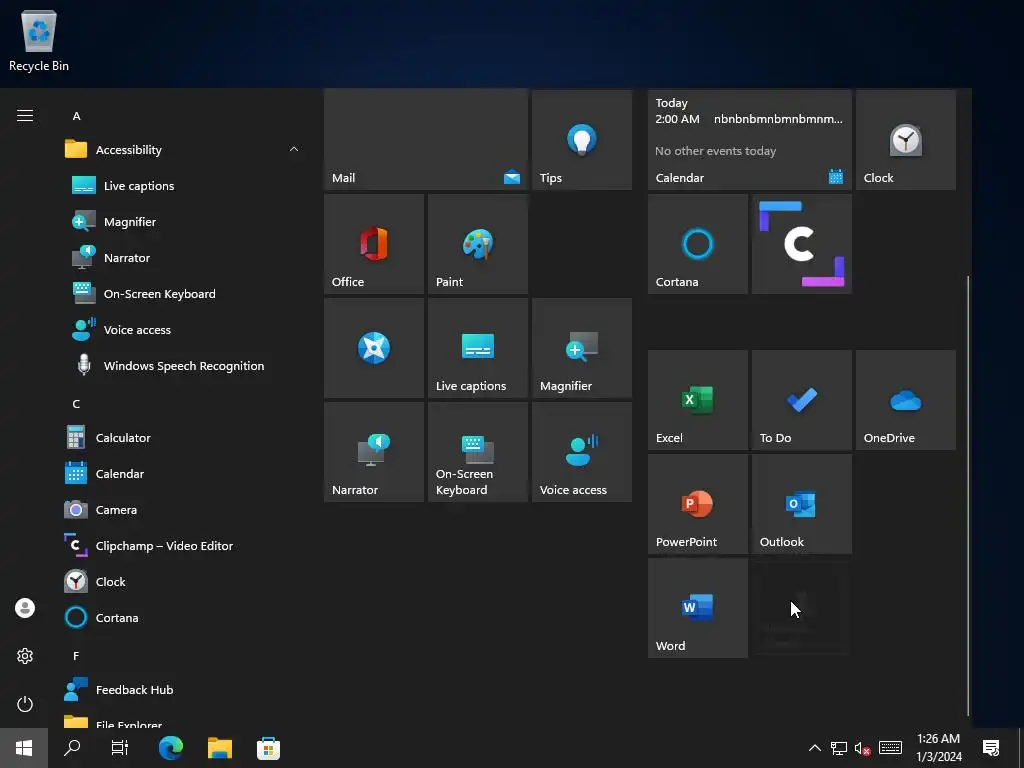Viewport: 1024px width, 768px height.
Task: Open the Mail tile
Action: (426, 140)
